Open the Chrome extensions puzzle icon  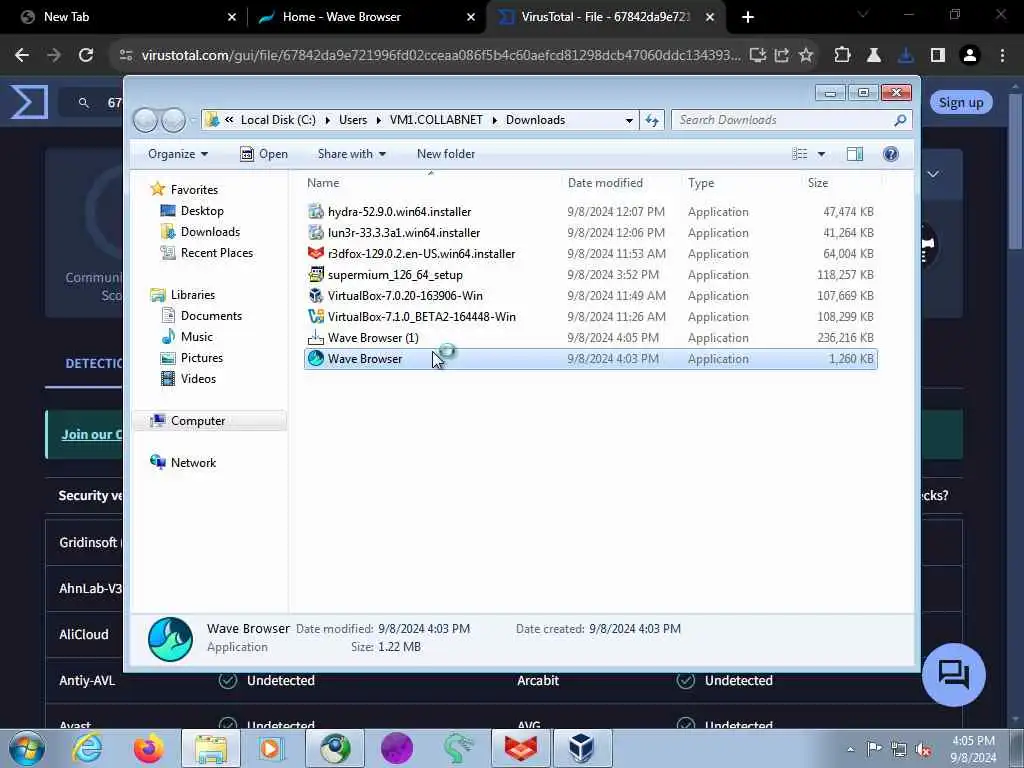[842, 55]
